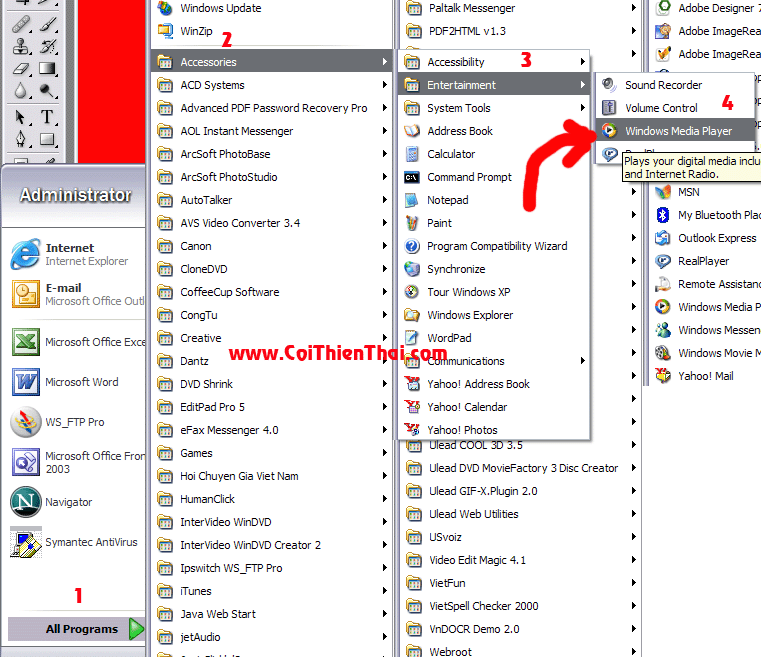Expand the Communications submenu

tap(494, 361)
